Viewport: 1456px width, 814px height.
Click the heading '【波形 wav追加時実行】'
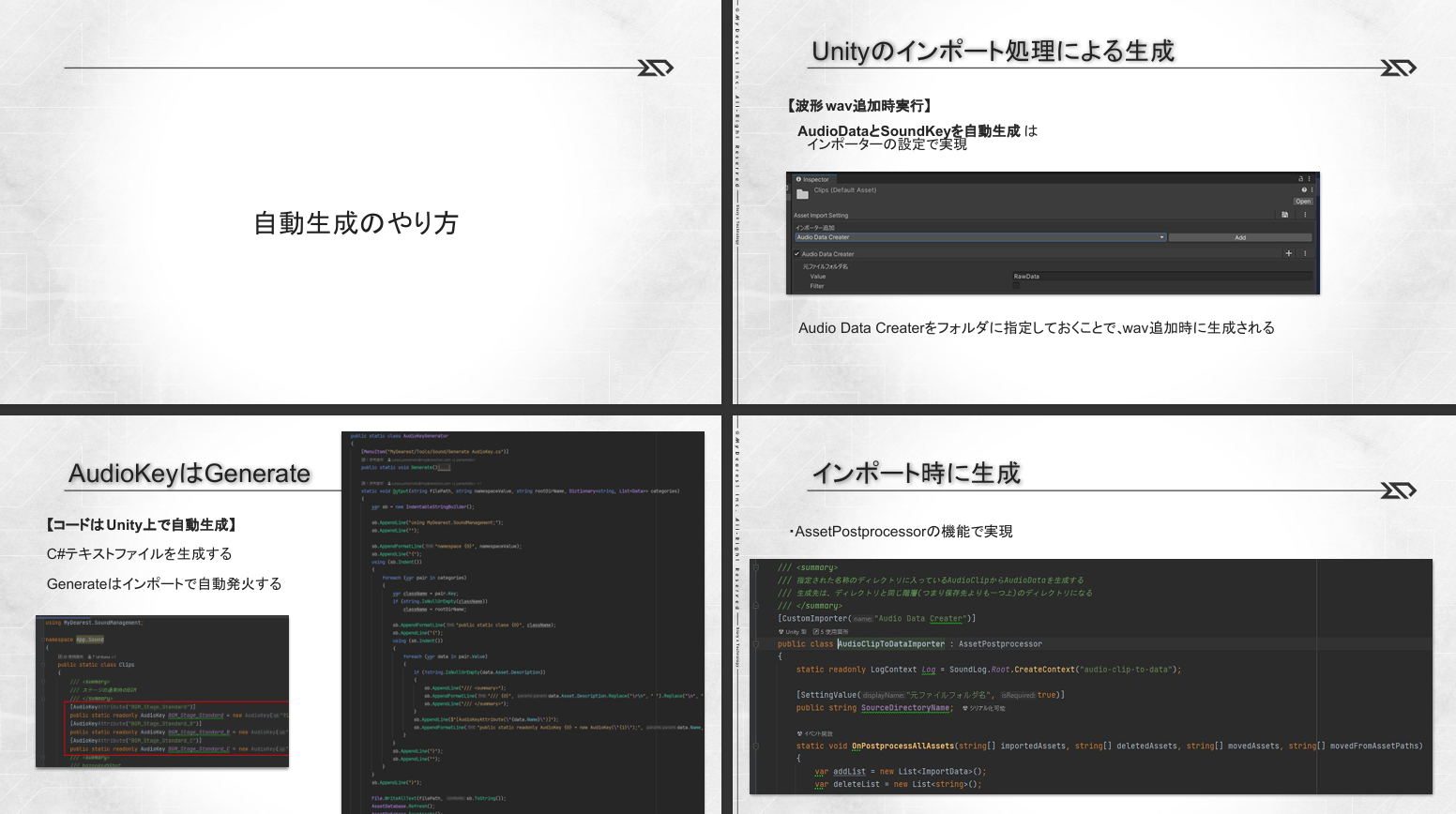[x=858, y=106]
